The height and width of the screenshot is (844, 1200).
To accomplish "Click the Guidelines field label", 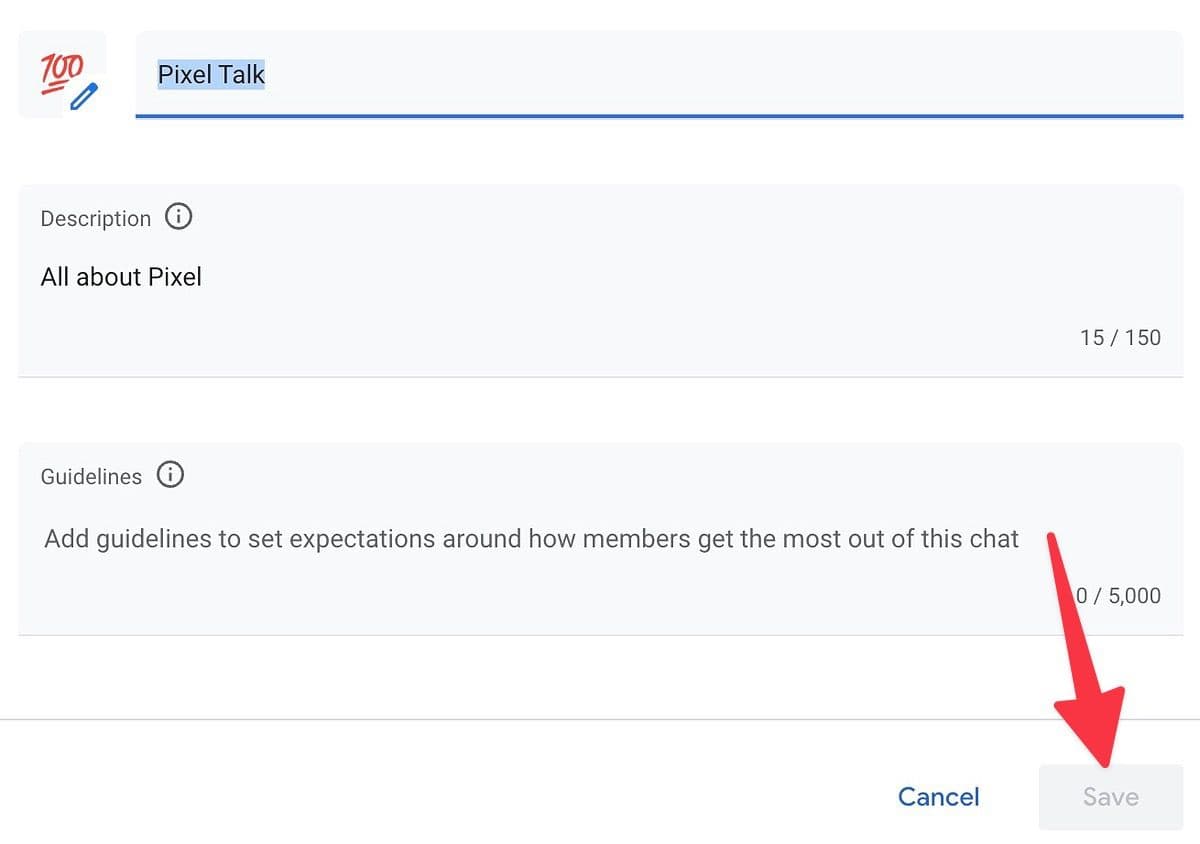I will [x=91, y=477].
